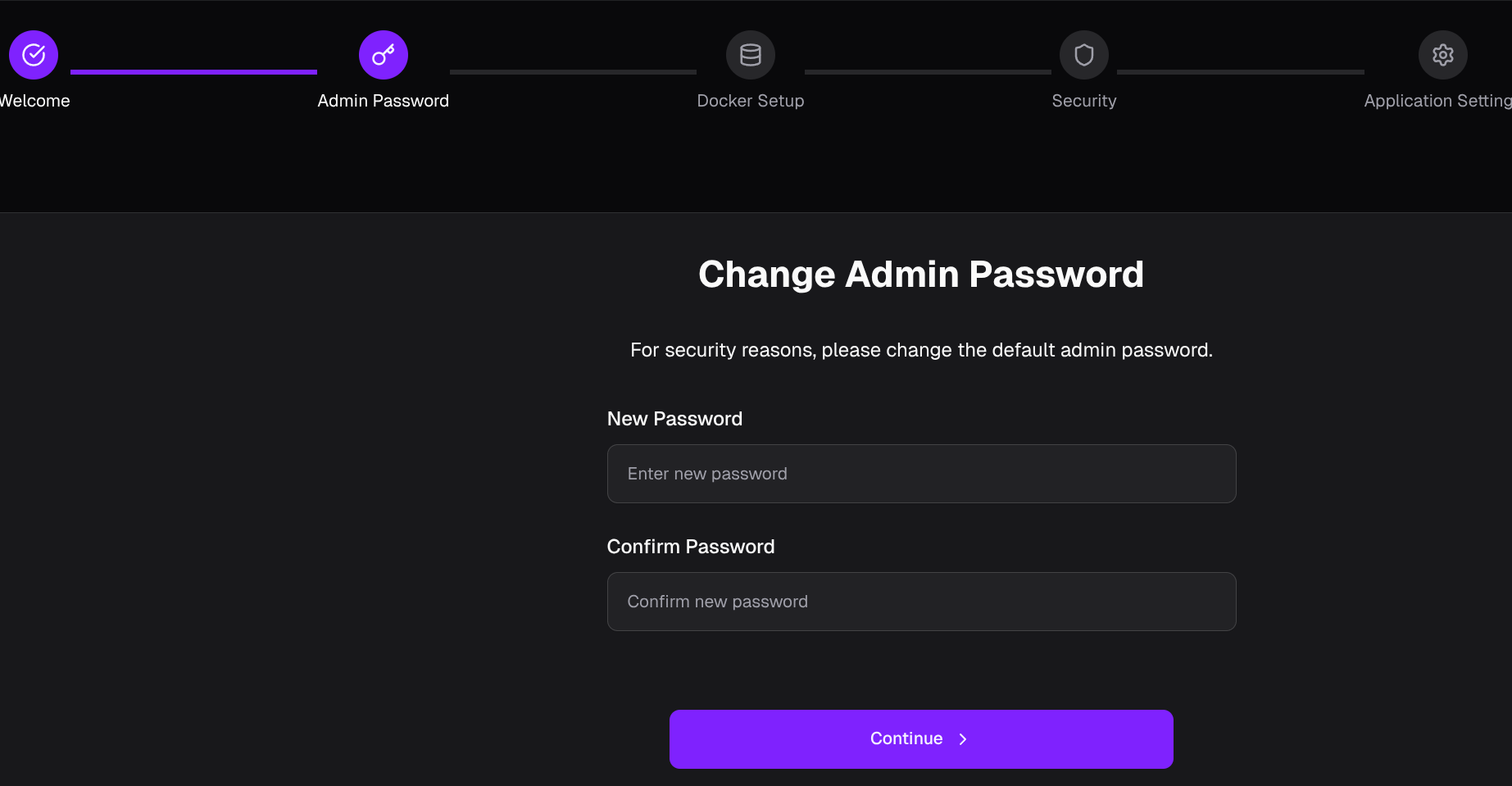Select the Admin Password step label
The width and height of the screenshot is (1512, 786).
[383, 101]
